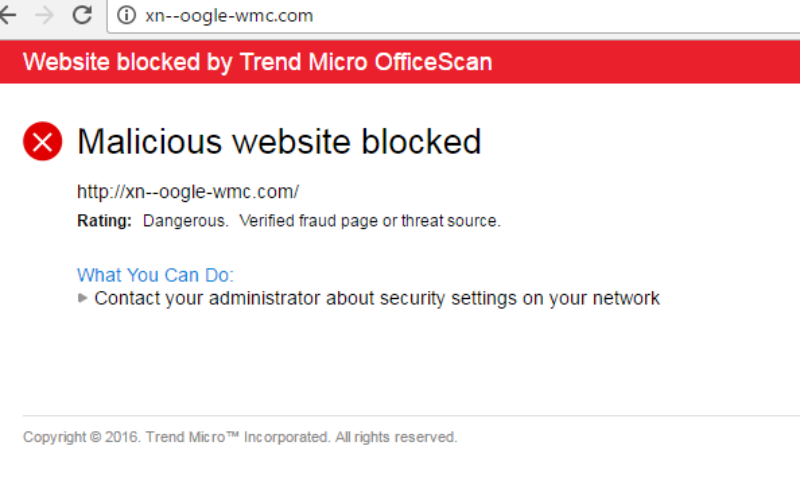
Task: Select the 'Dangerous.' rating text
Action: [186, 221]
